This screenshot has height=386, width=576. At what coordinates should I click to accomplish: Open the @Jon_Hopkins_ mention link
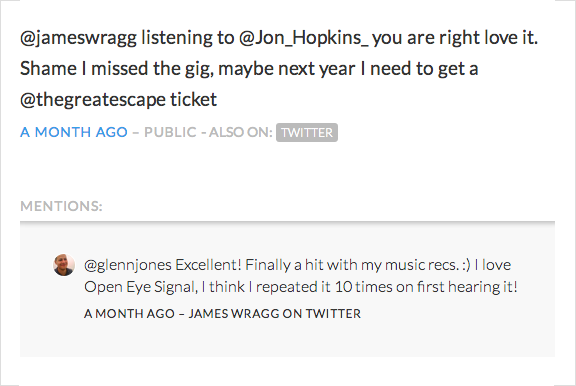tap(303, 38)
